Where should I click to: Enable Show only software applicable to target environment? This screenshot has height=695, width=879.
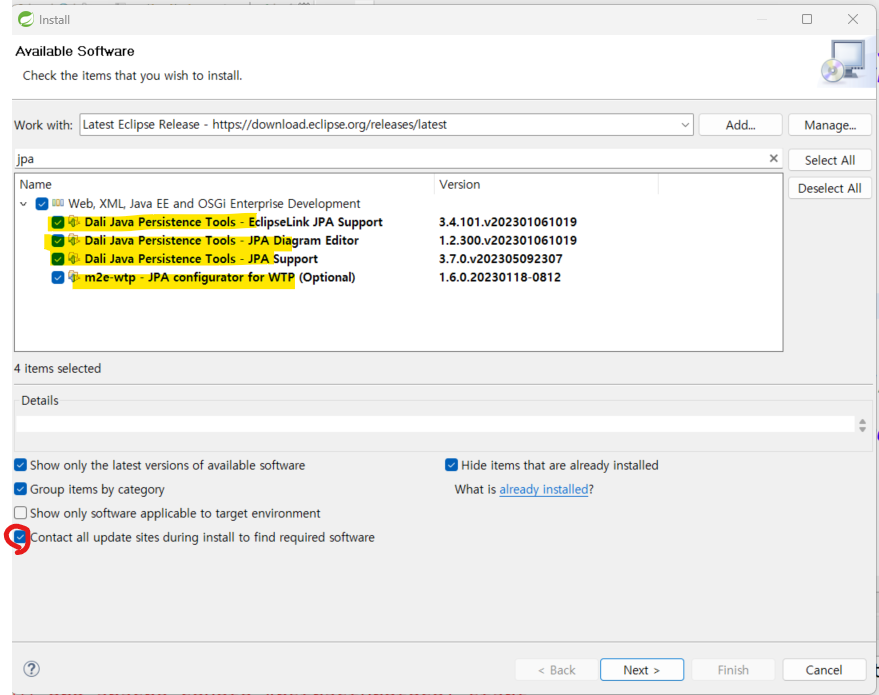(21, 513)
